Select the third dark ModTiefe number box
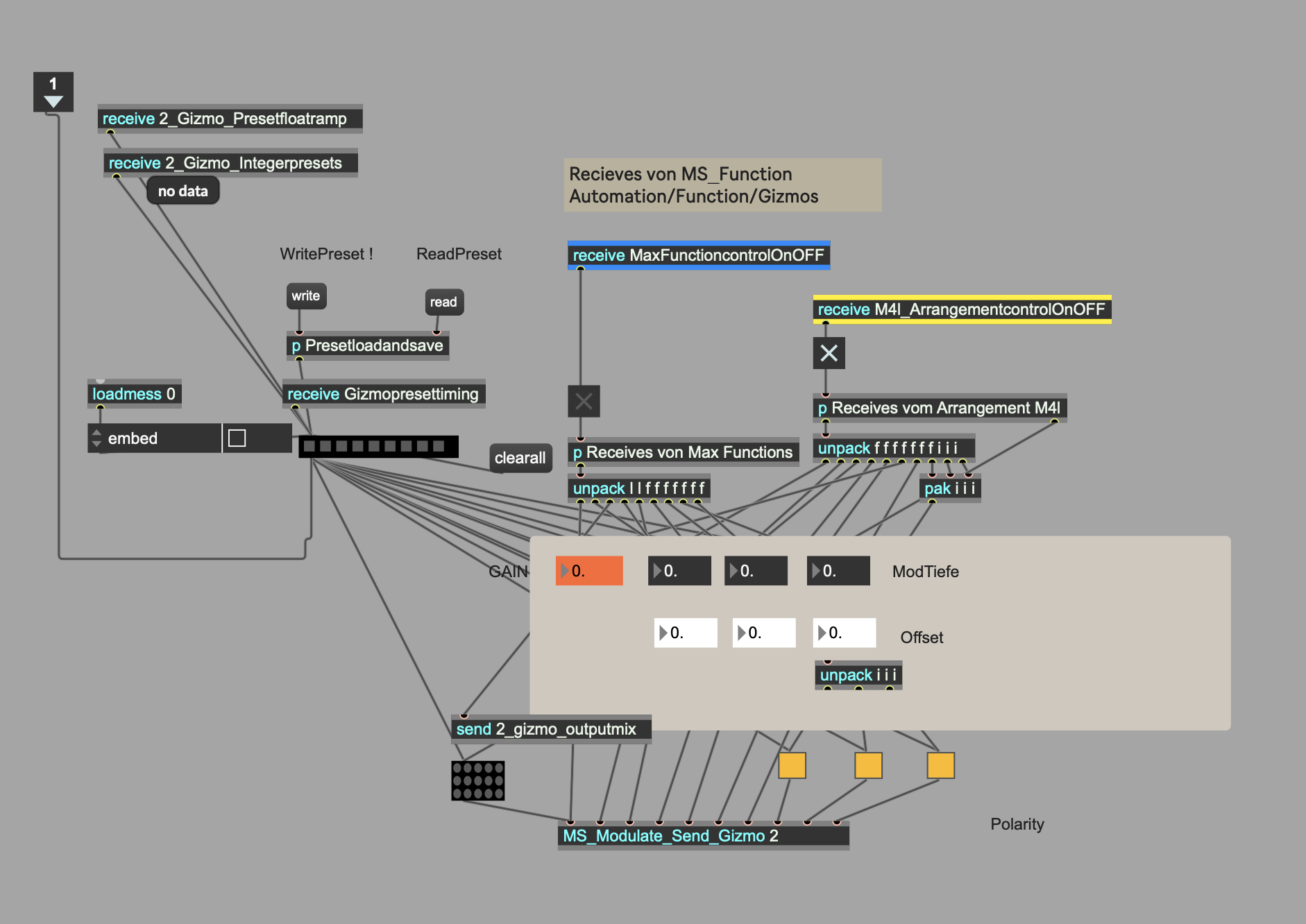 click(x=838, y=571)
